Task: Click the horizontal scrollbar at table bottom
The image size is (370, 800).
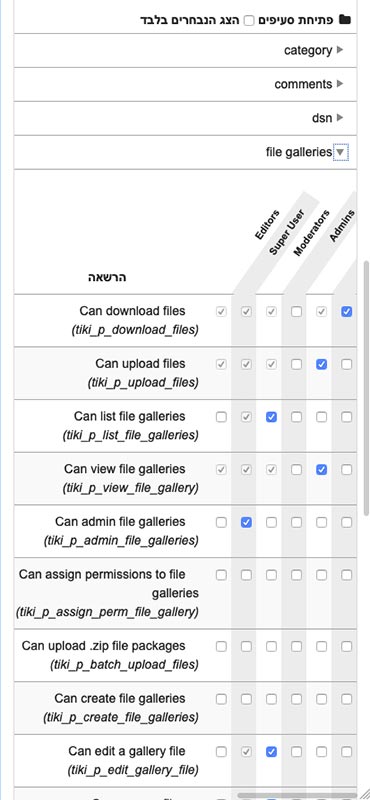Action: pyautogui.click(x=297, y=795)
